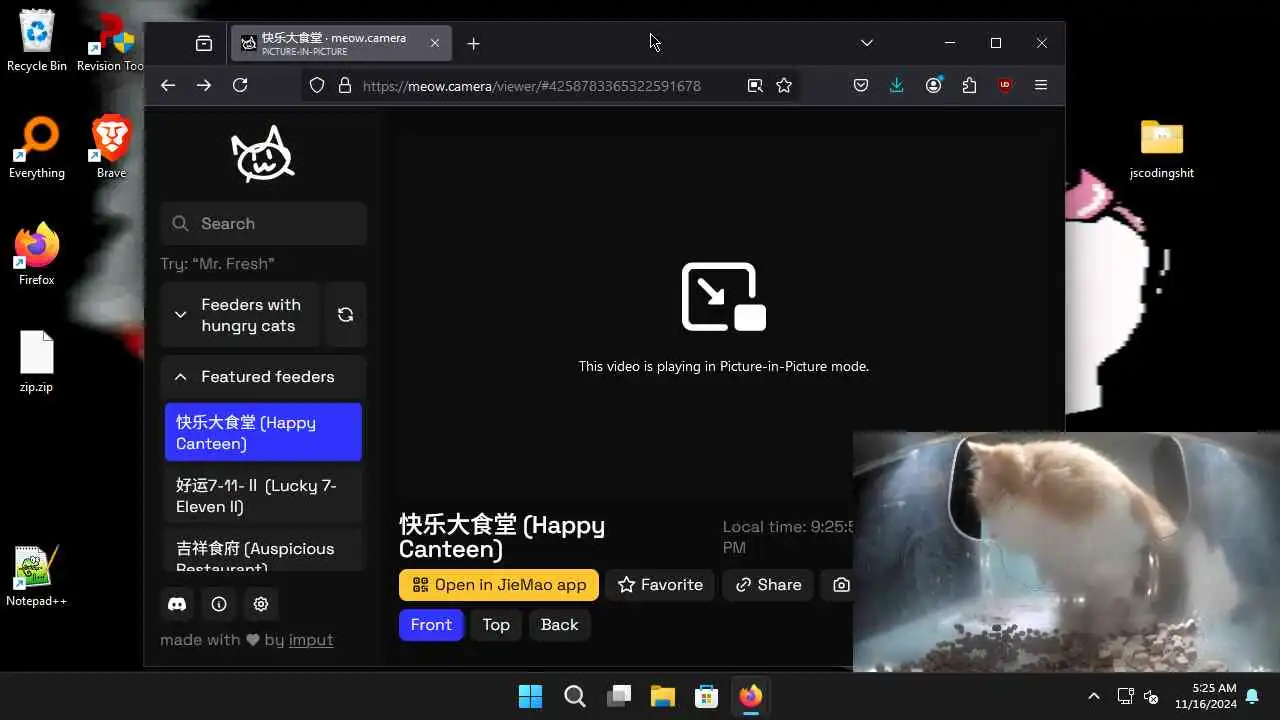
Task: Open the list all tabs chevron
Action: [867, 43]
